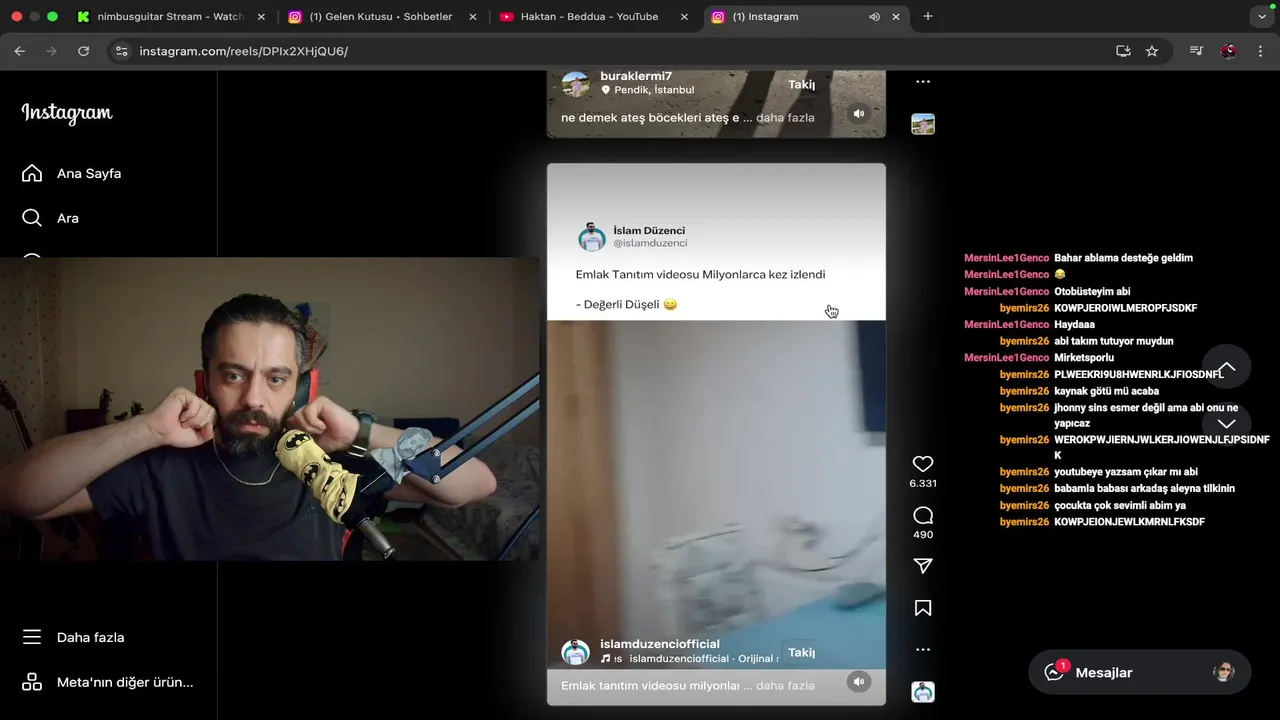The height and width of the screenshot is (720, 1280).
Task: Go to Ana Sayfa in sidebar
Action: (72, 173)
